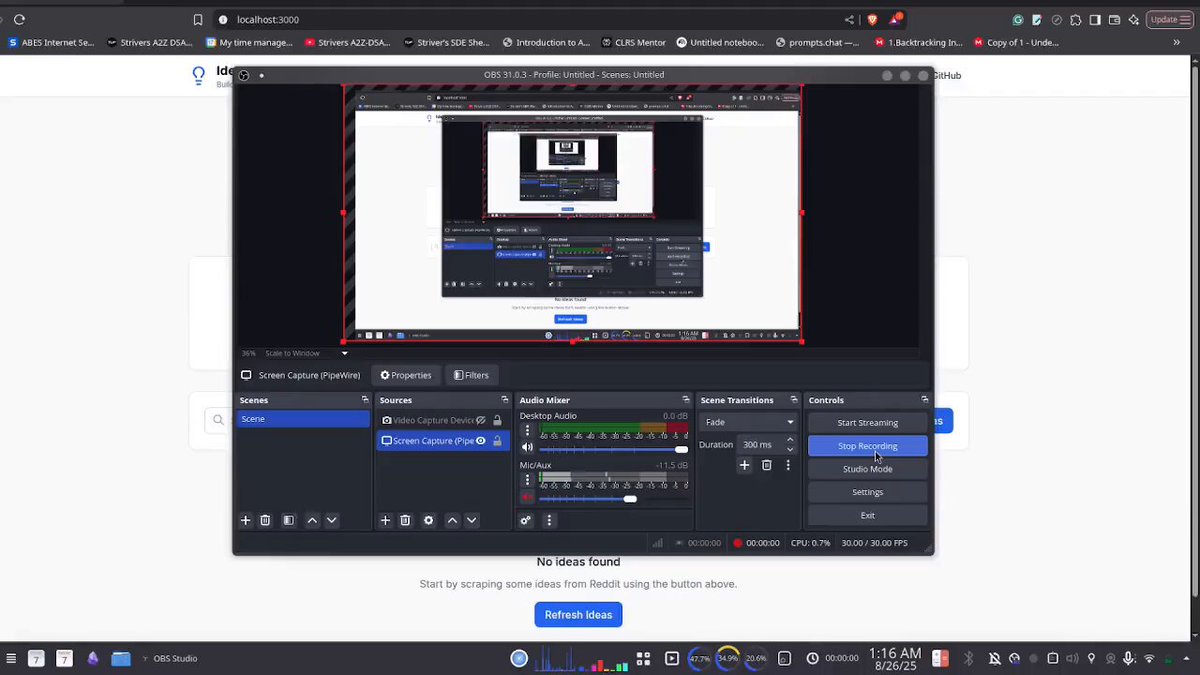Open Properties for Screen Capture source
The height and width of the screenshot is (675, 1200).
click(405, 375)
